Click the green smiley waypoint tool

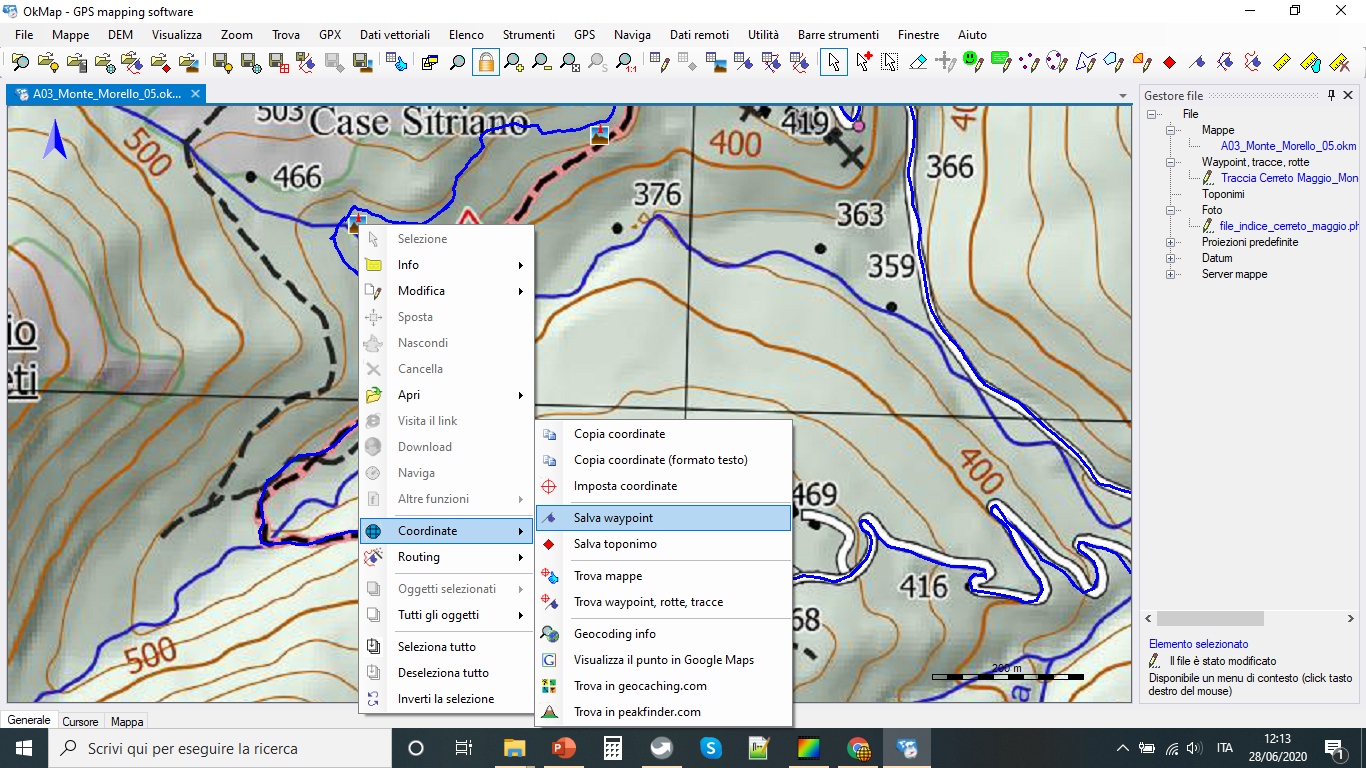click(x=973, y=63)
